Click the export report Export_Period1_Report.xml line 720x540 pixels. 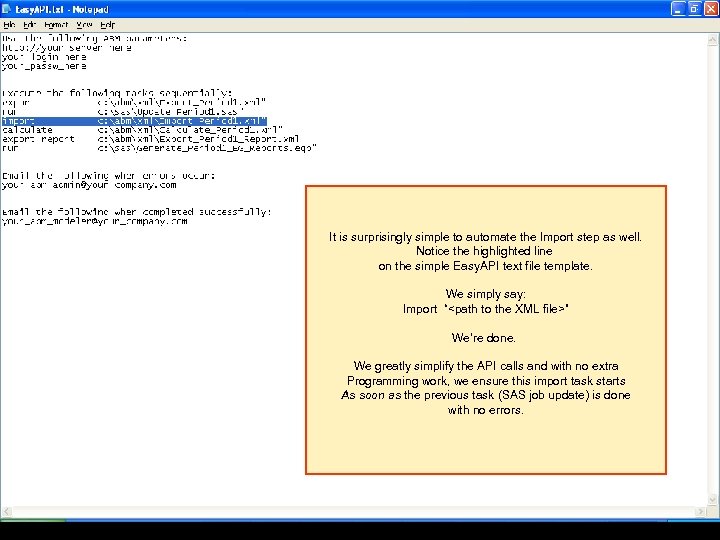coord(151,139)
